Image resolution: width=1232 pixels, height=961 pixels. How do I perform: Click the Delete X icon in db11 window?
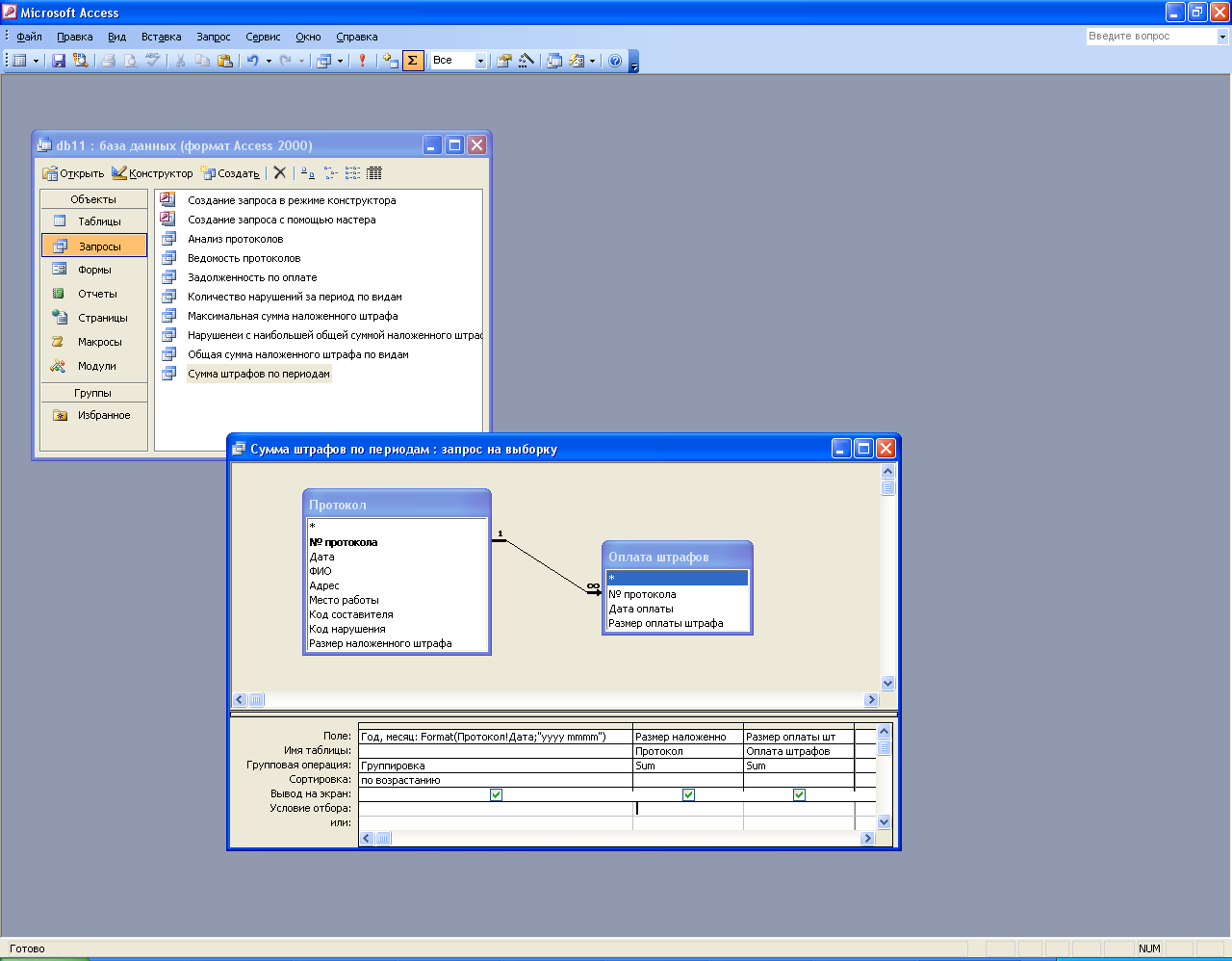click(279, 173)
